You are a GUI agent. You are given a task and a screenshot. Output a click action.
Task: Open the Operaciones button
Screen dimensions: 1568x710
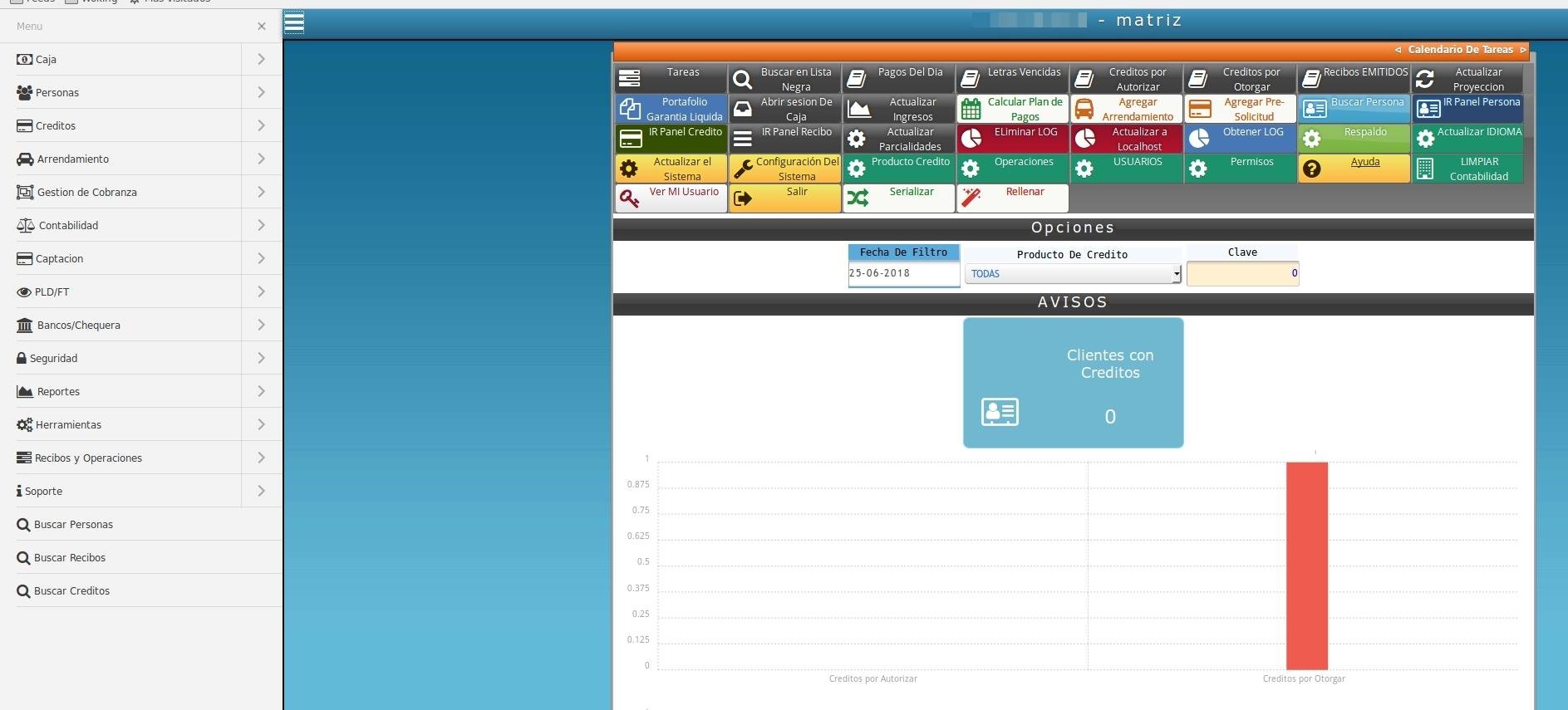(x=1012, y=169)
